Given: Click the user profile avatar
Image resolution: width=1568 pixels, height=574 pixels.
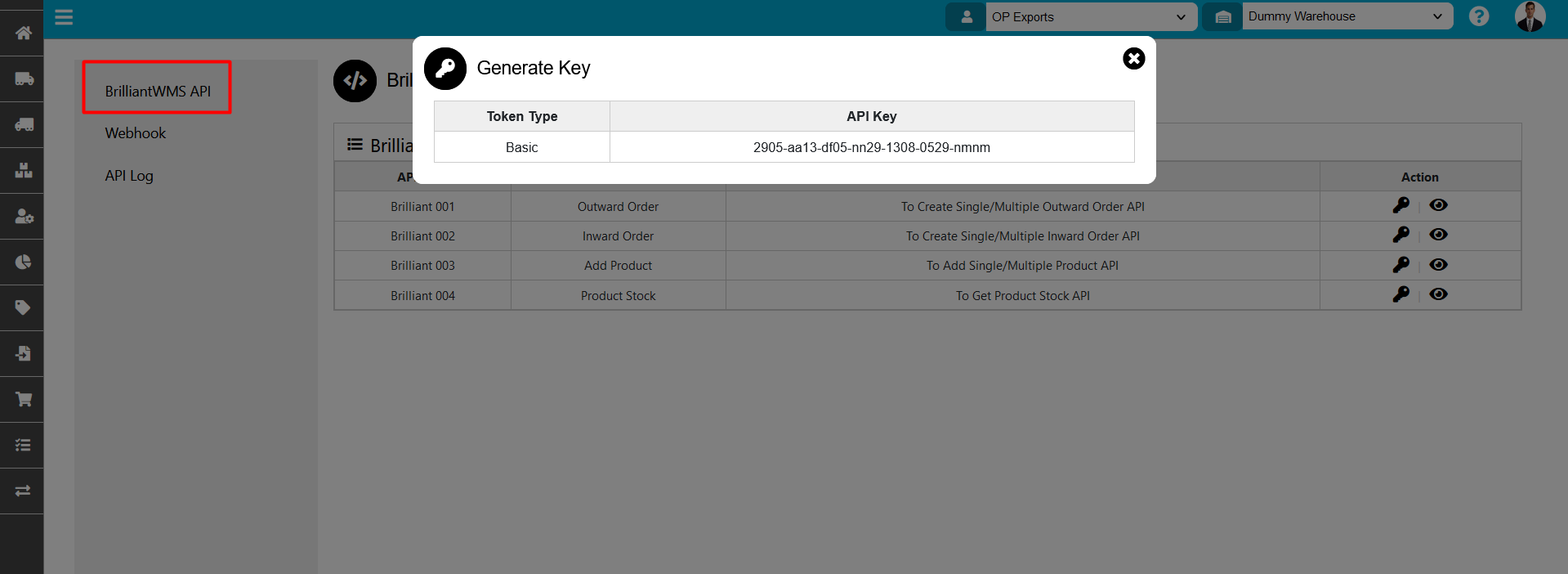Looking at the screenshot, I should coord(1529,16).
